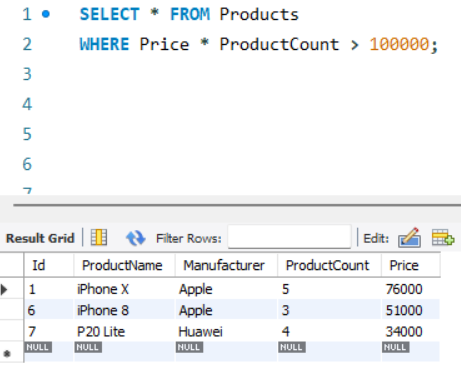Click the Result Grid label
This screenshot has width=461, height=369.
click(40, 238)
